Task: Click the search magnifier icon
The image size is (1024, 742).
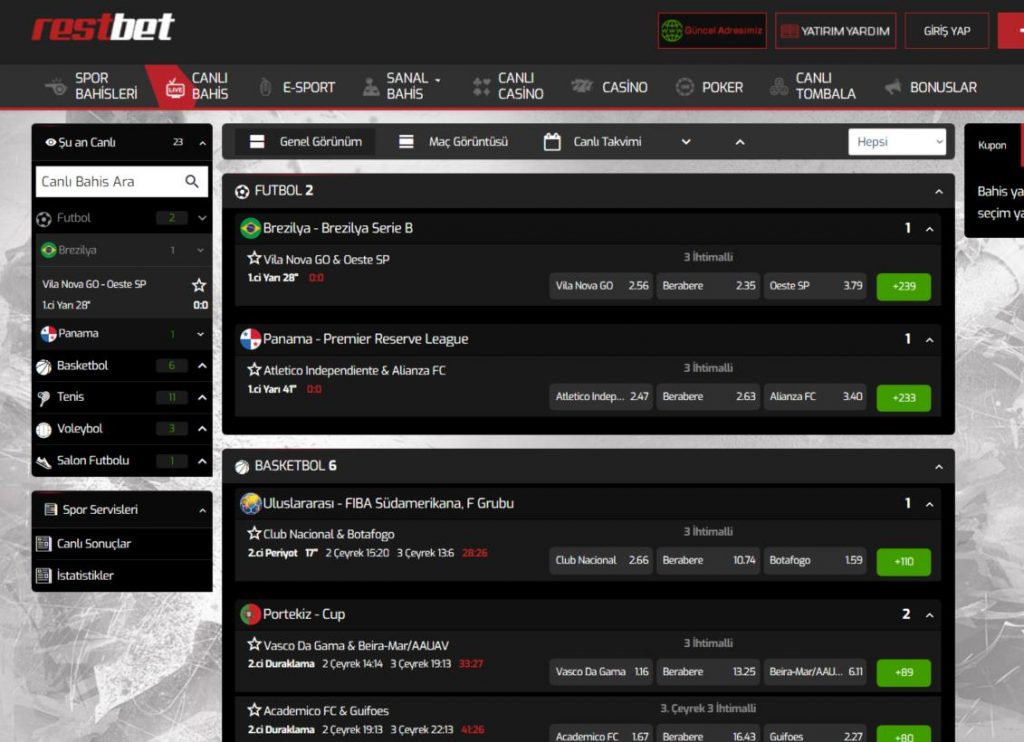Action: (192, 181)
